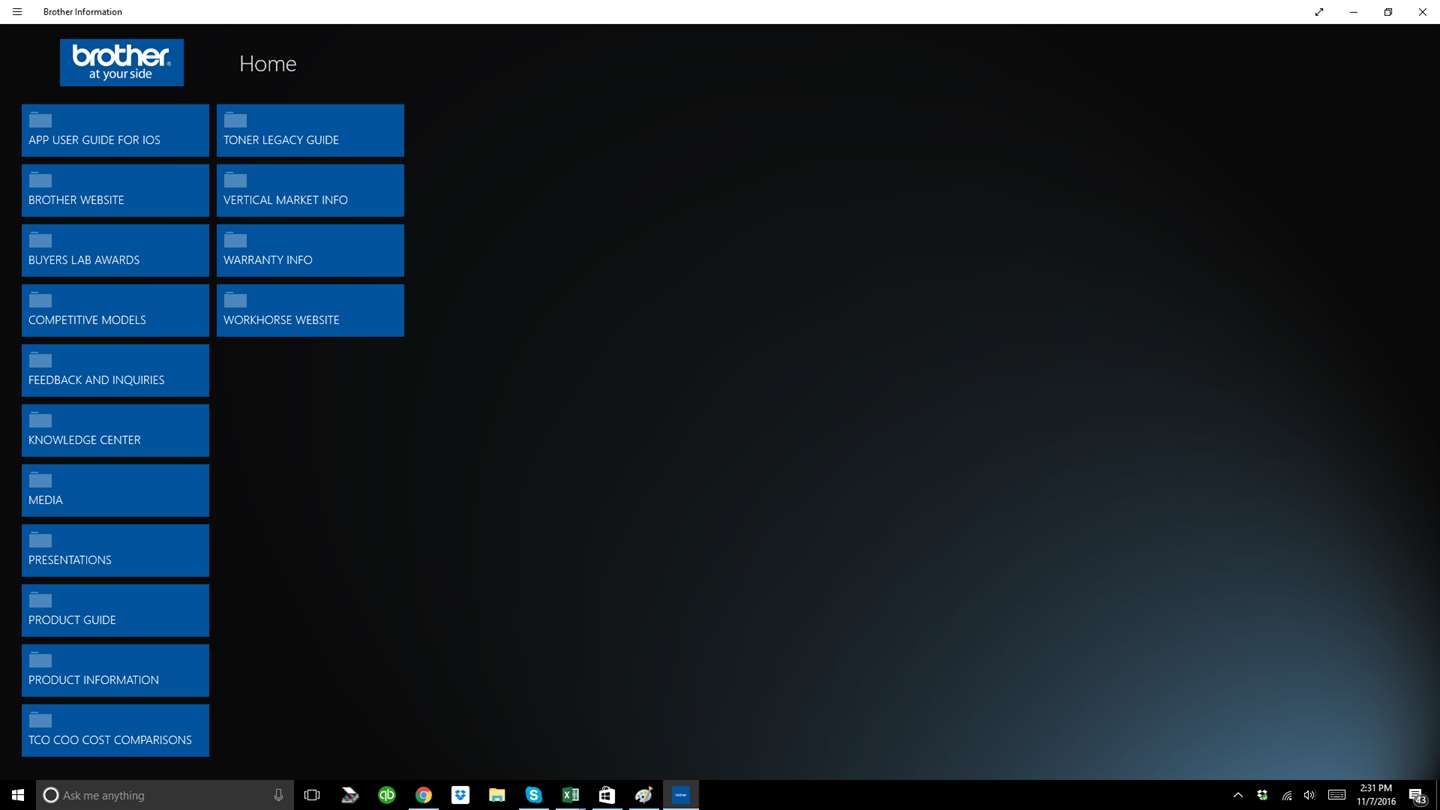Open the MEDIA folder tile
This screenshot has height=810, width=1440.
click(x=115, y=490)
